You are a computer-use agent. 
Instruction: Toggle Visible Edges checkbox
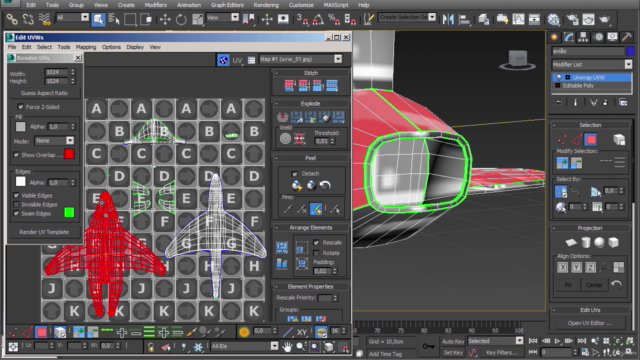click(x=16, y=195)
